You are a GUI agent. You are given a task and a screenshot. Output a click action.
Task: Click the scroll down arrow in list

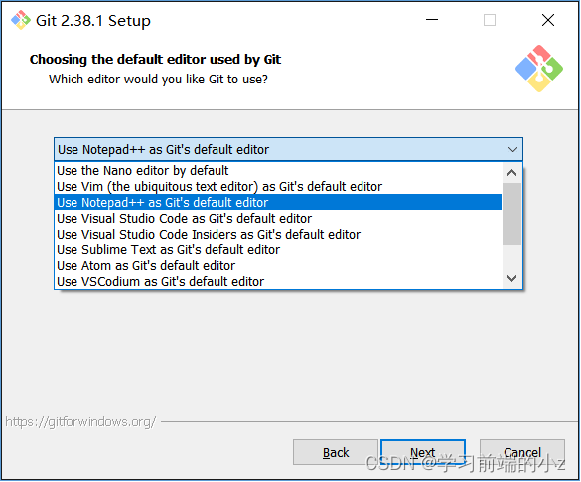pos(512,278)
